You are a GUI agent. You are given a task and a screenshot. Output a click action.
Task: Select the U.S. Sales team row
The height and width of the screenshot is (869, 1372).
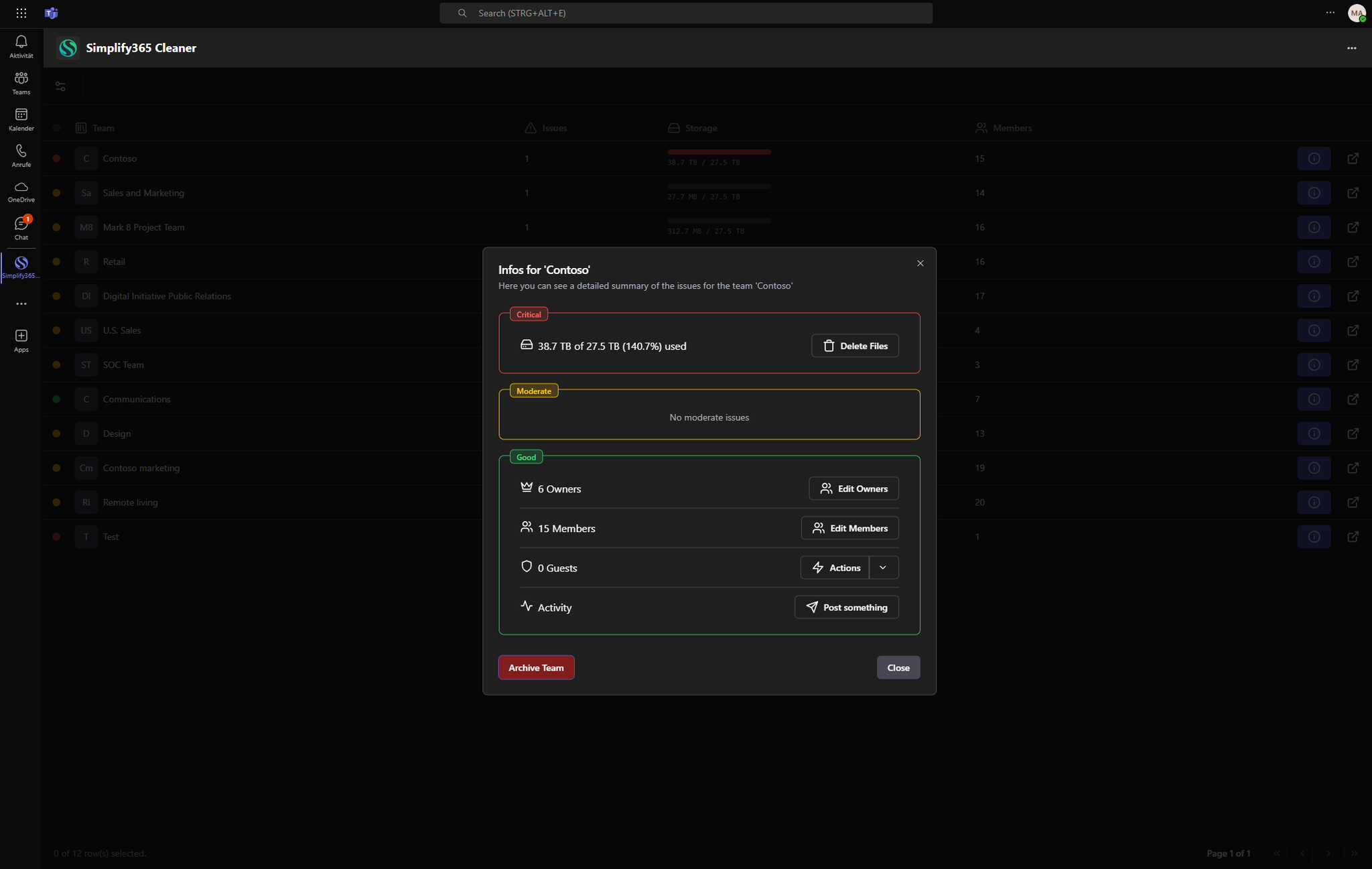coord(707,330)
